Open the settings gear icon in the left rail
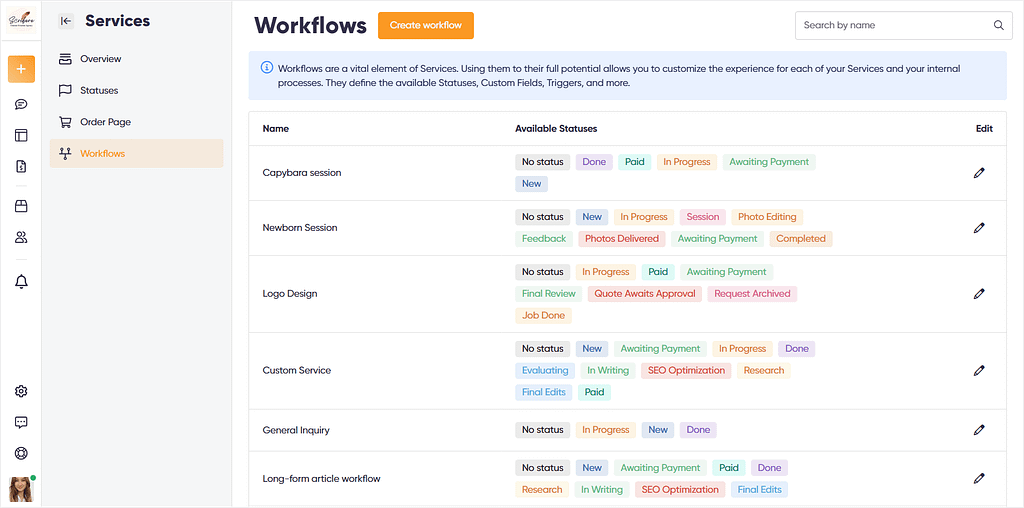Viewport: 1024px width, 508px height. [21, 391]
